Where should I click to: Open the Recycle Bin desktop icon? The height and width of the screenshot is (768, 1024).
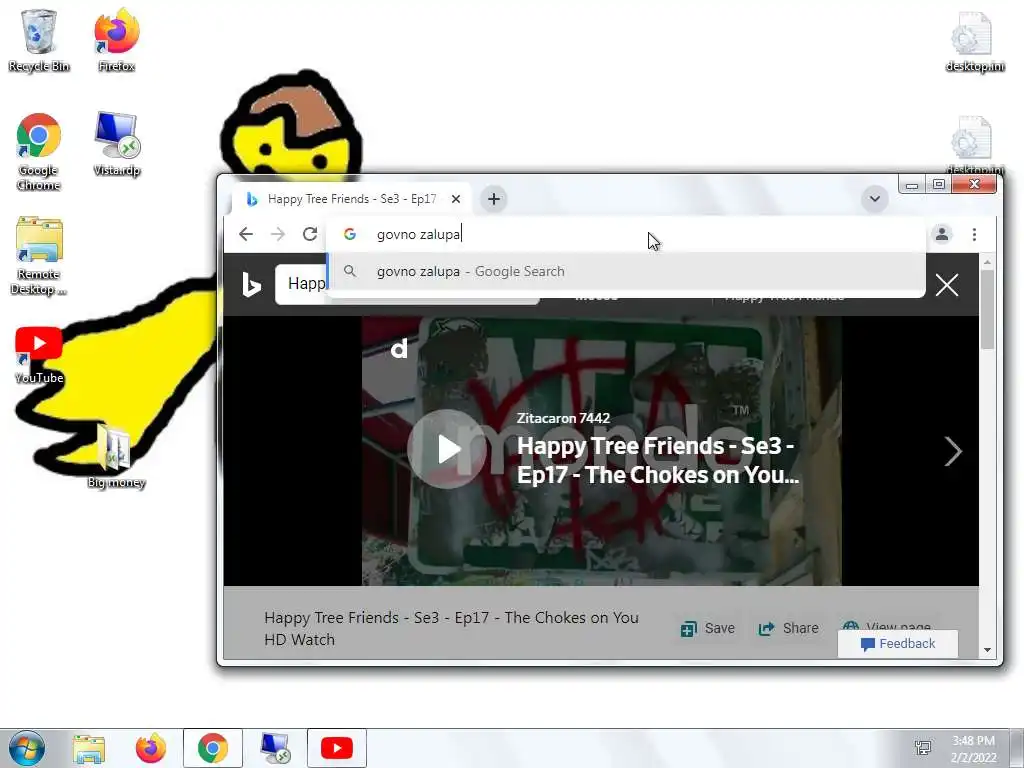(39, 40)
